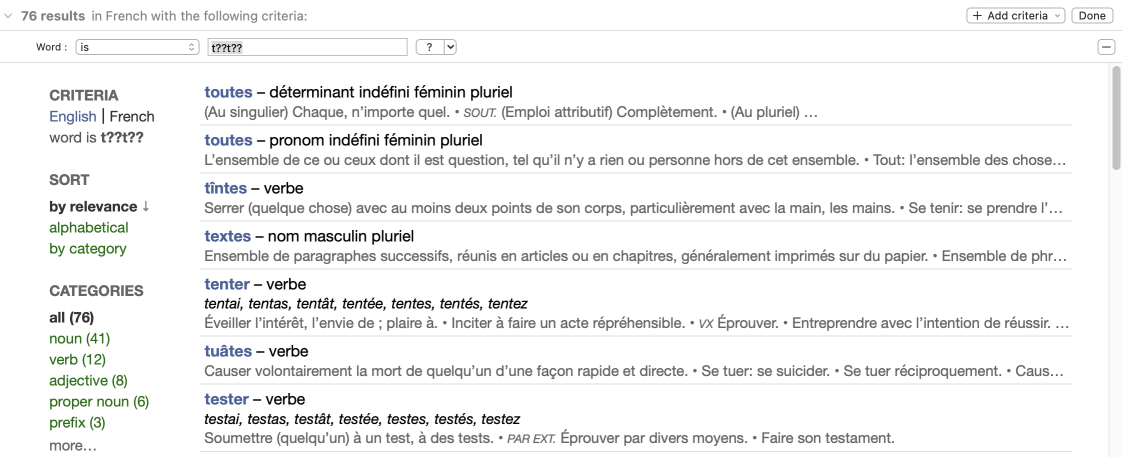
Task: Expand more… categories list
Action: click(x=75, y=443)
